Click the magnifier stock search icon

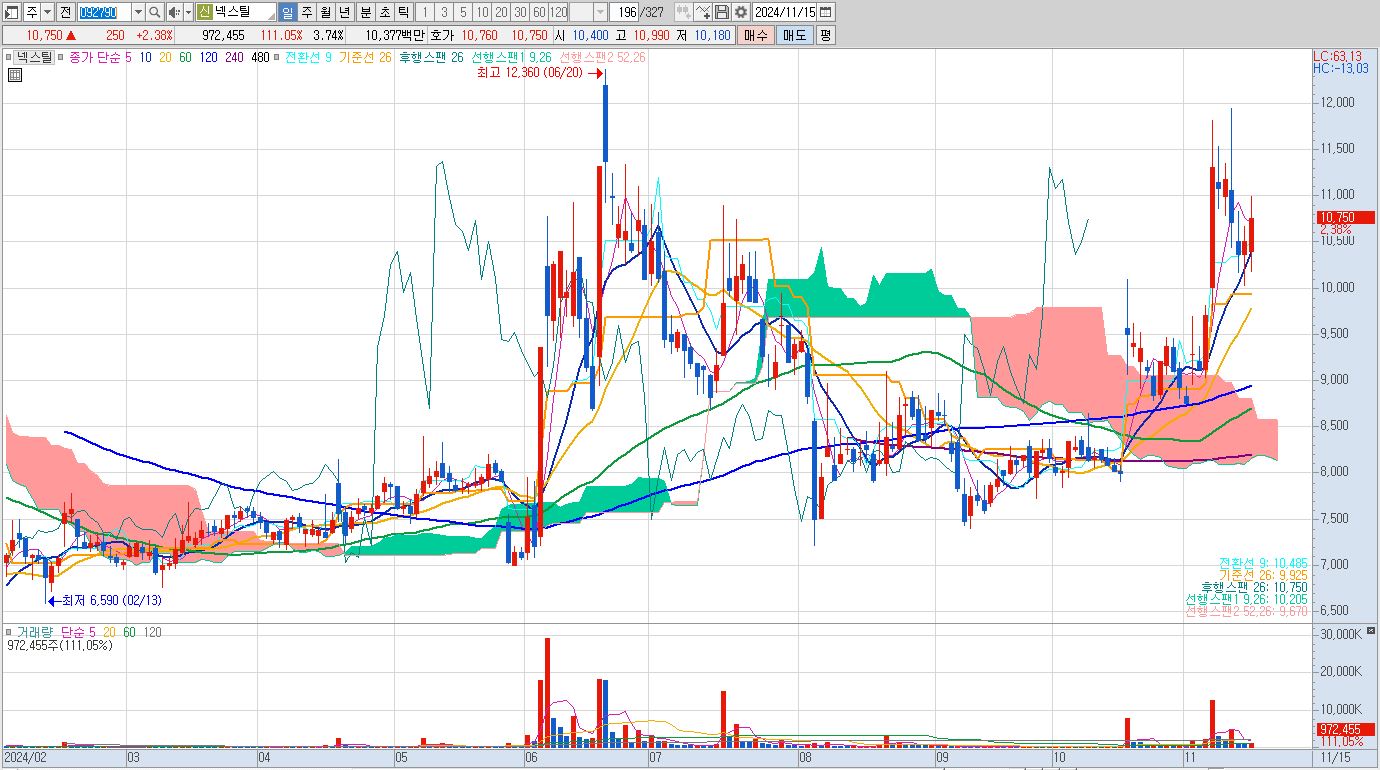click(x=155, y=12)
